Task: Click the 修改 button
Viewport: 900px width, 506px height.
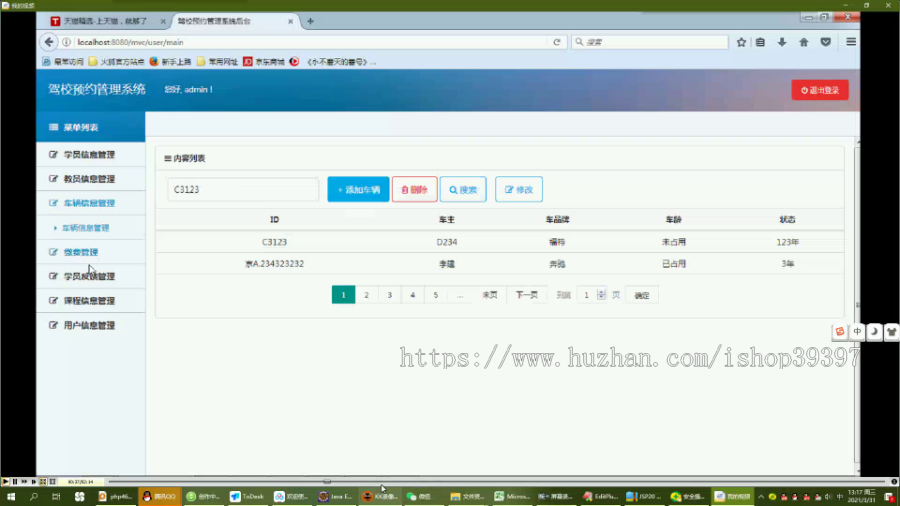Action: (x=519, y=189)
